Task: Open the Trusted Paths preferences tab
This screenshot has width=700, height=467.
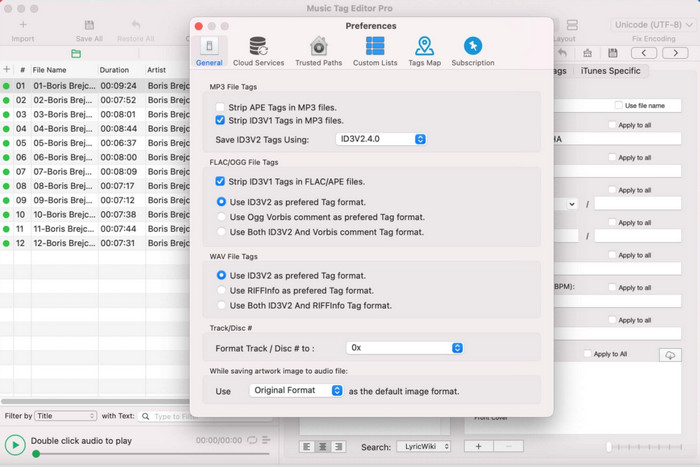Action: coord(318,52)
